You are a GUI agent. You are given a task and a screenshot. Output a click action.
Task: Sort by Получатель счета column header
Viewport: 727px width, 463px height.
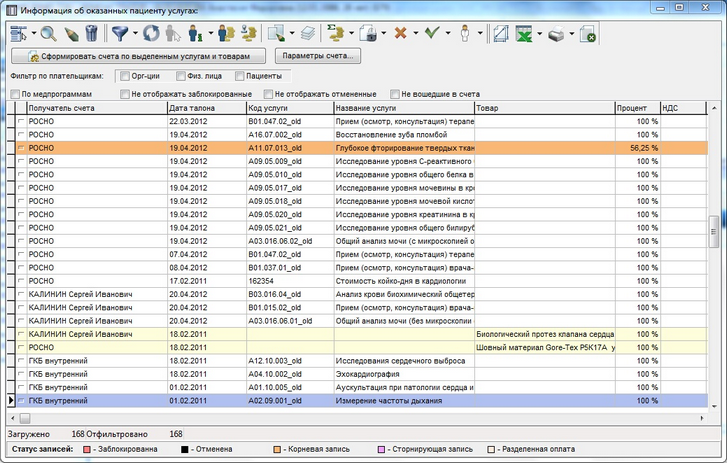[96, 108]
